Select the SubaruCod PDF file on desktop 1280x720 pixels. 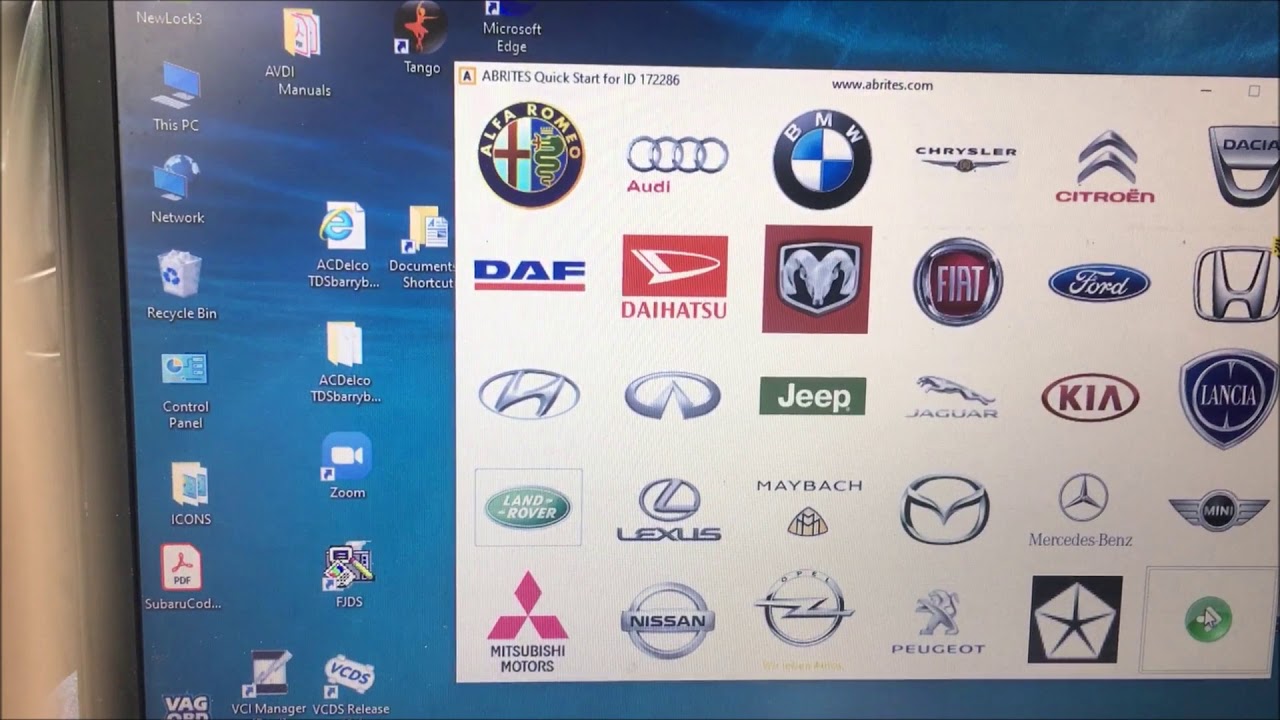(x=183, y=579)
